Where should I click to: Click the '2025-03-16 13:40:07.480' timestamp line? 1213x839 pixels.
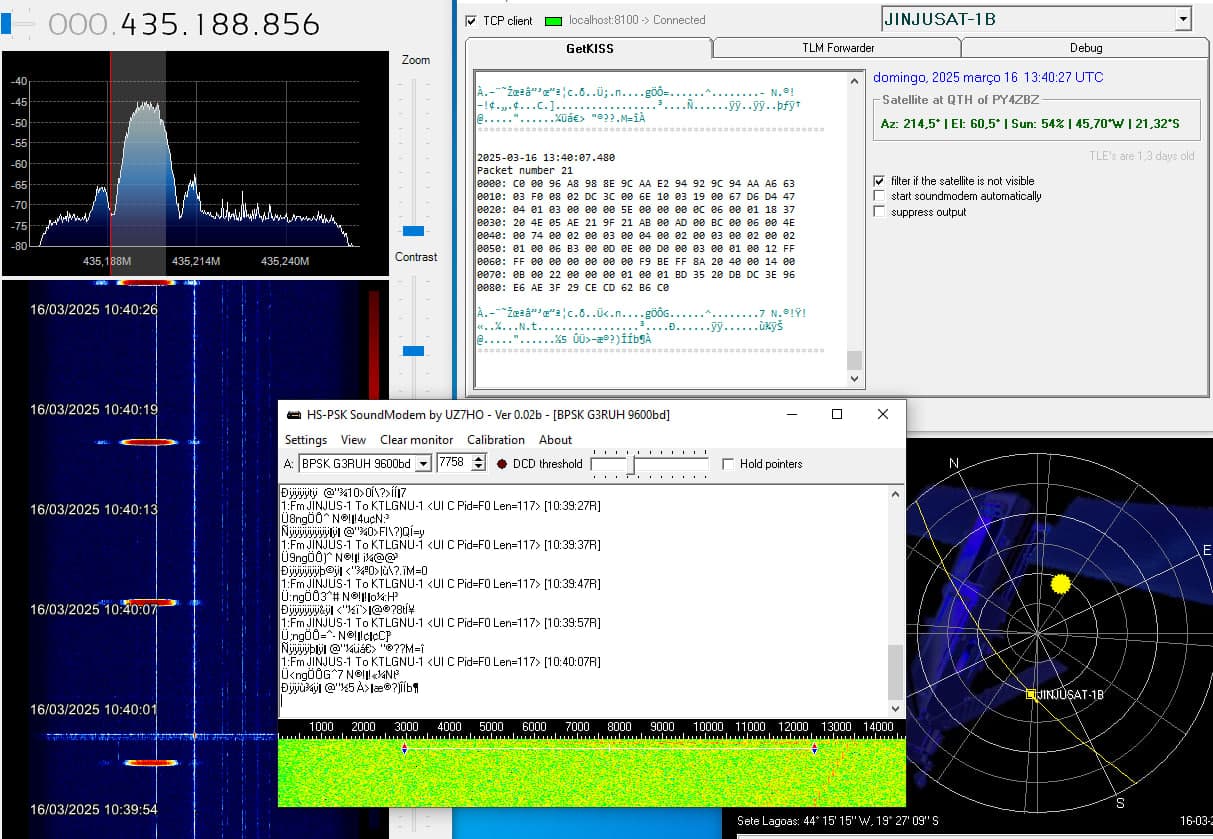click(x=546, y=158)
